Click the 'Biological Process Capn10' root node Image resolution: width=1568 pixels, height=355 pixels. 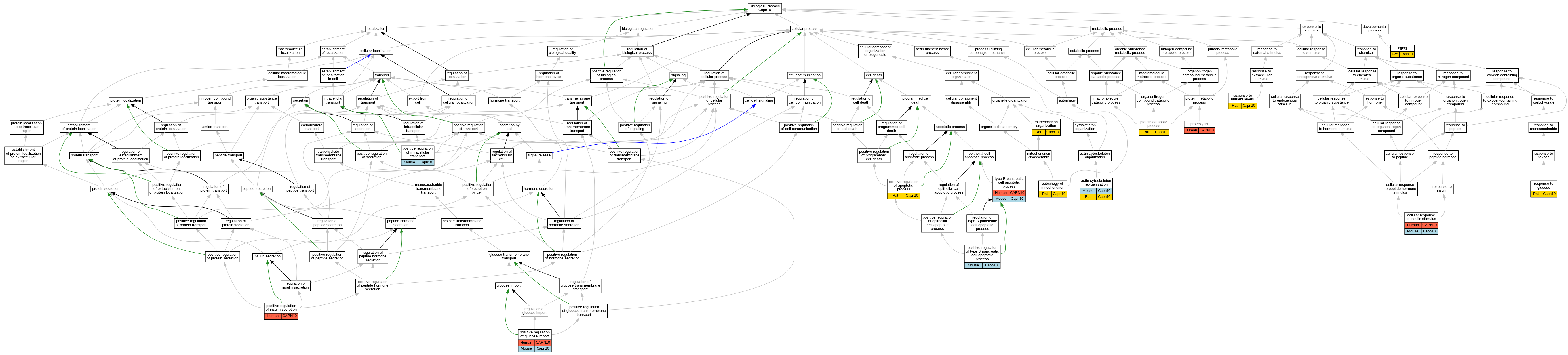[x=764, y=8]
